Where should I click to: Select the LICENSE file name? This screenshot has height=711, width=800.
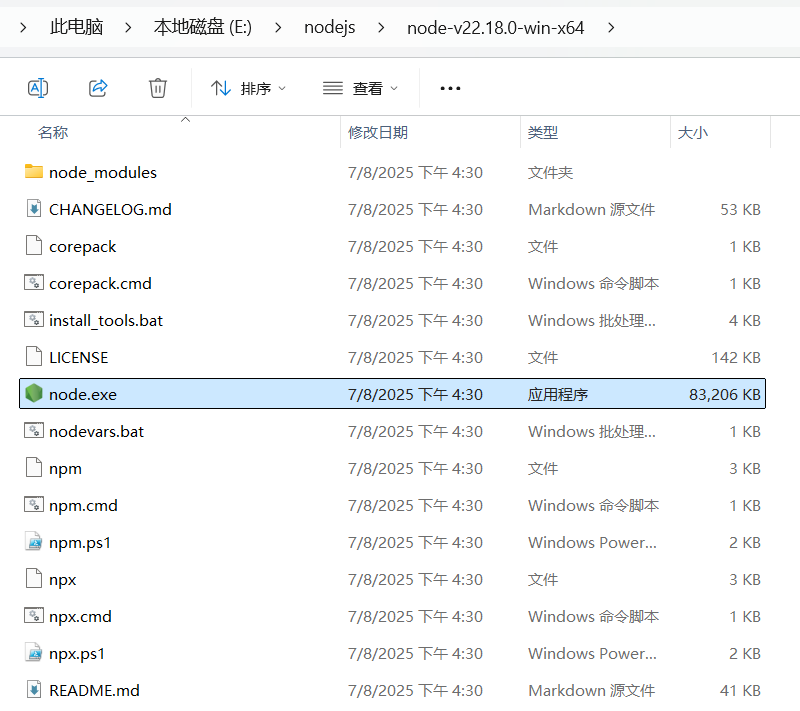[79, 357]
